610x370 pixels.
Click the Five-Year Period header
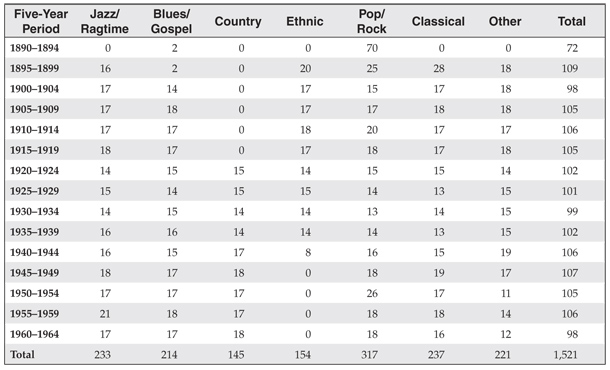[41, 21]
